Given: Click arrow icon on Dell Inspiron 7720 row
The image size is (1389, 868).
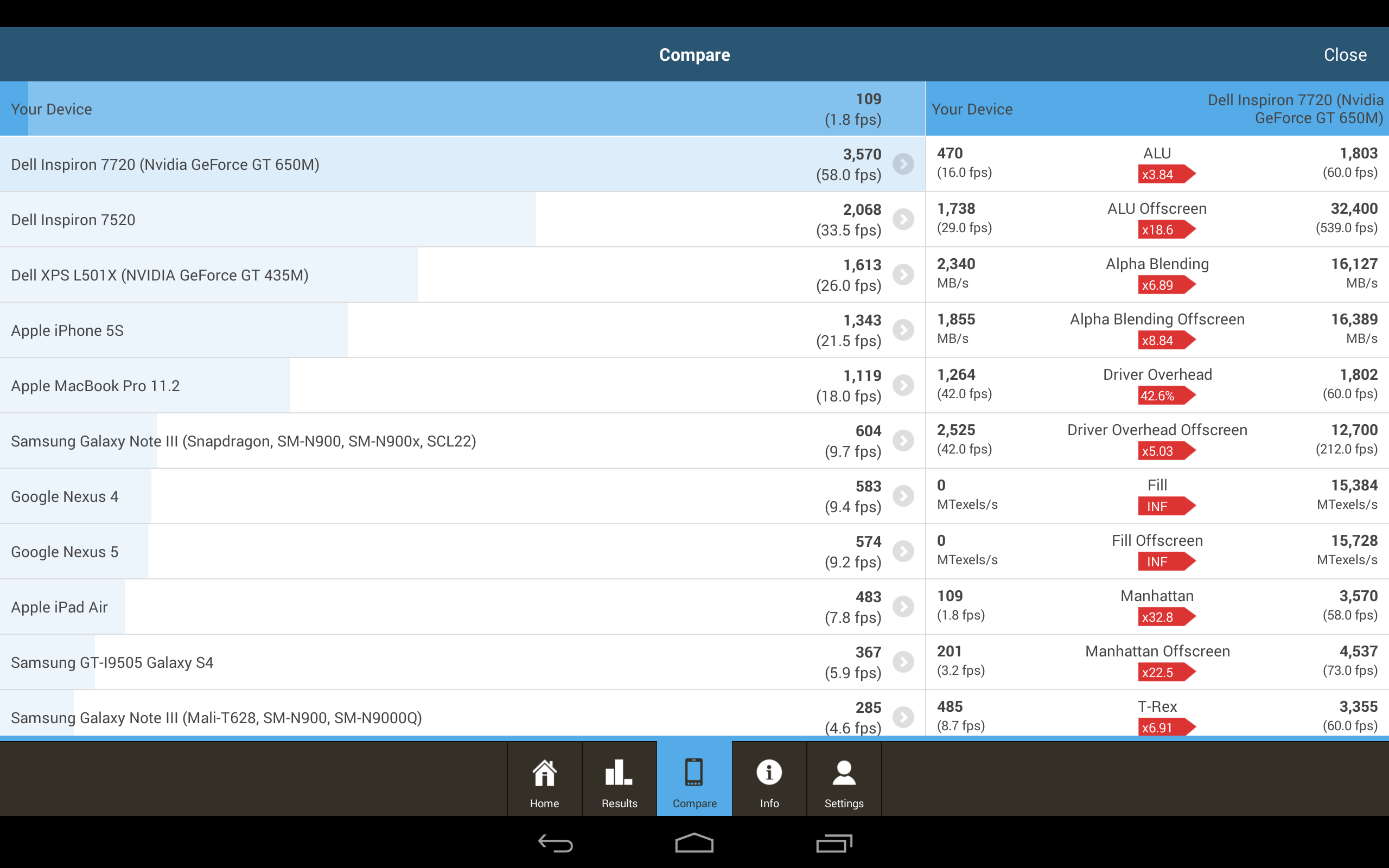Looking at the screenshot, I should pos(903,163).
